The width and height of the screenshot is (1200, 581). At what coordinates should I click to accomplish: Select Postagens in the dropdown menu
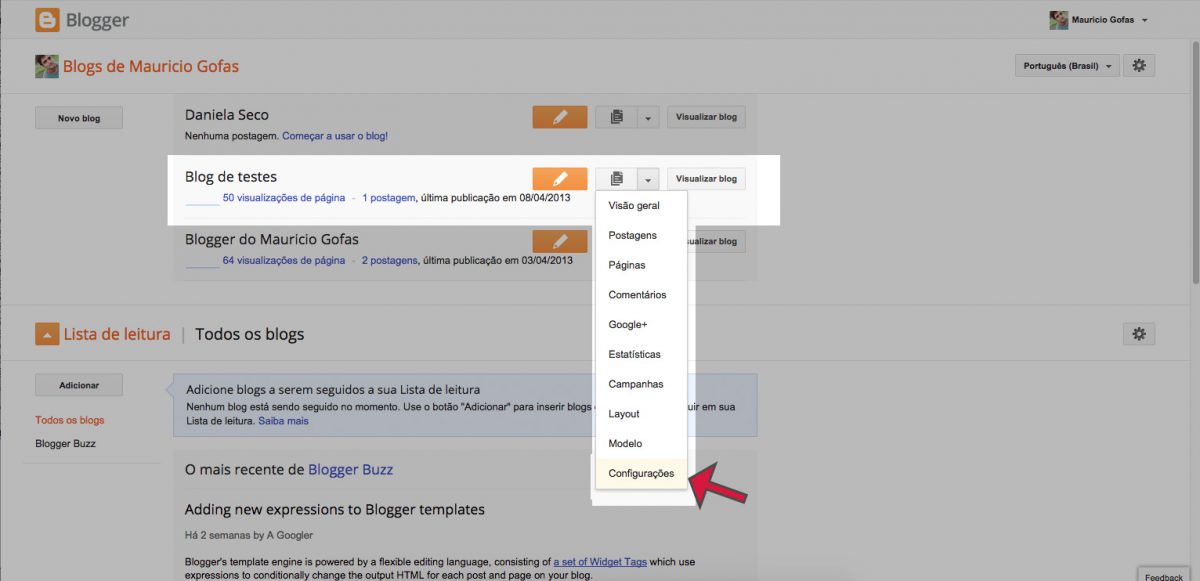pos(641,236)
